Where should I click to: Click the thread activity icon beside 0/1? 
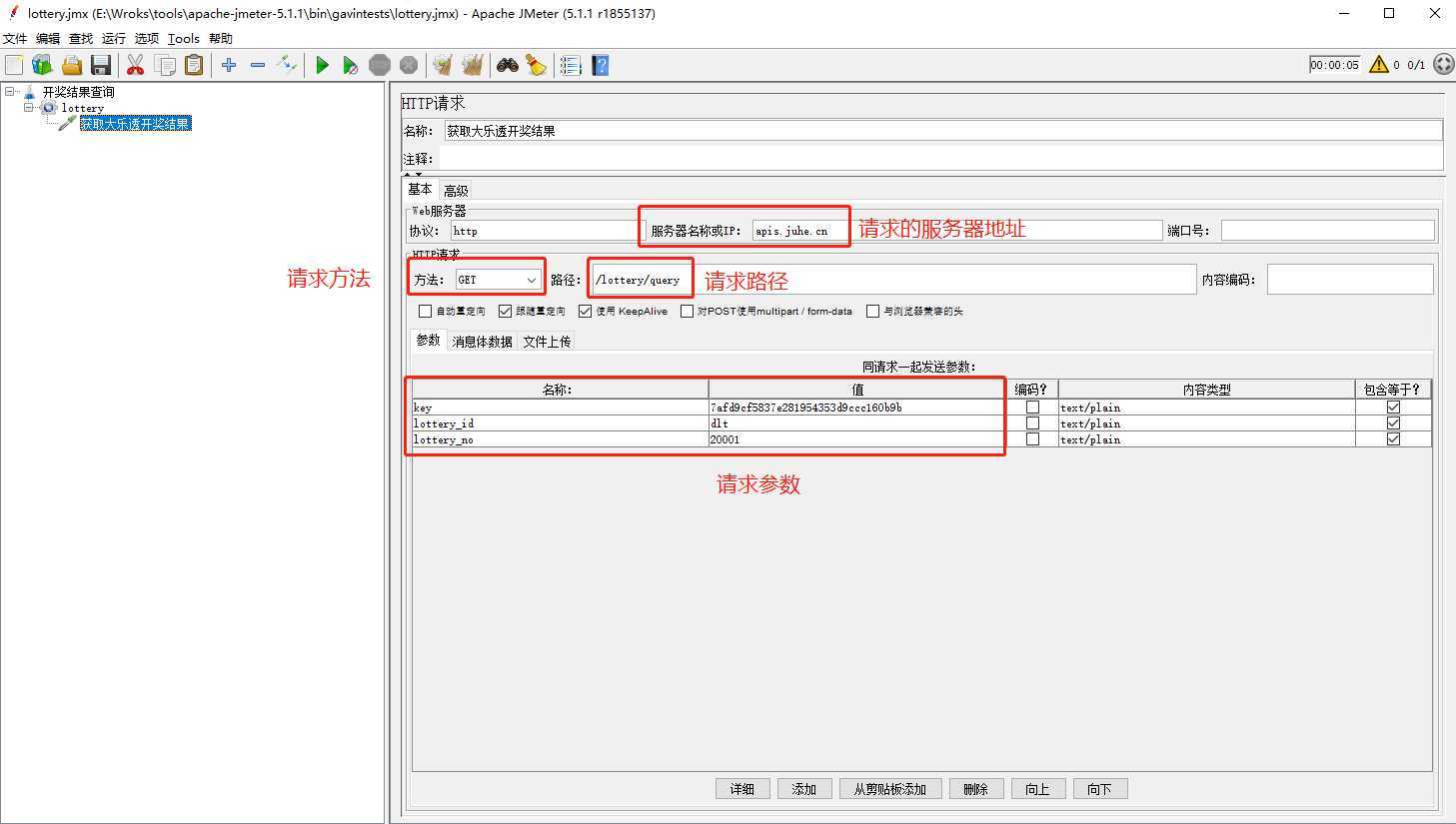[1443, 65]
